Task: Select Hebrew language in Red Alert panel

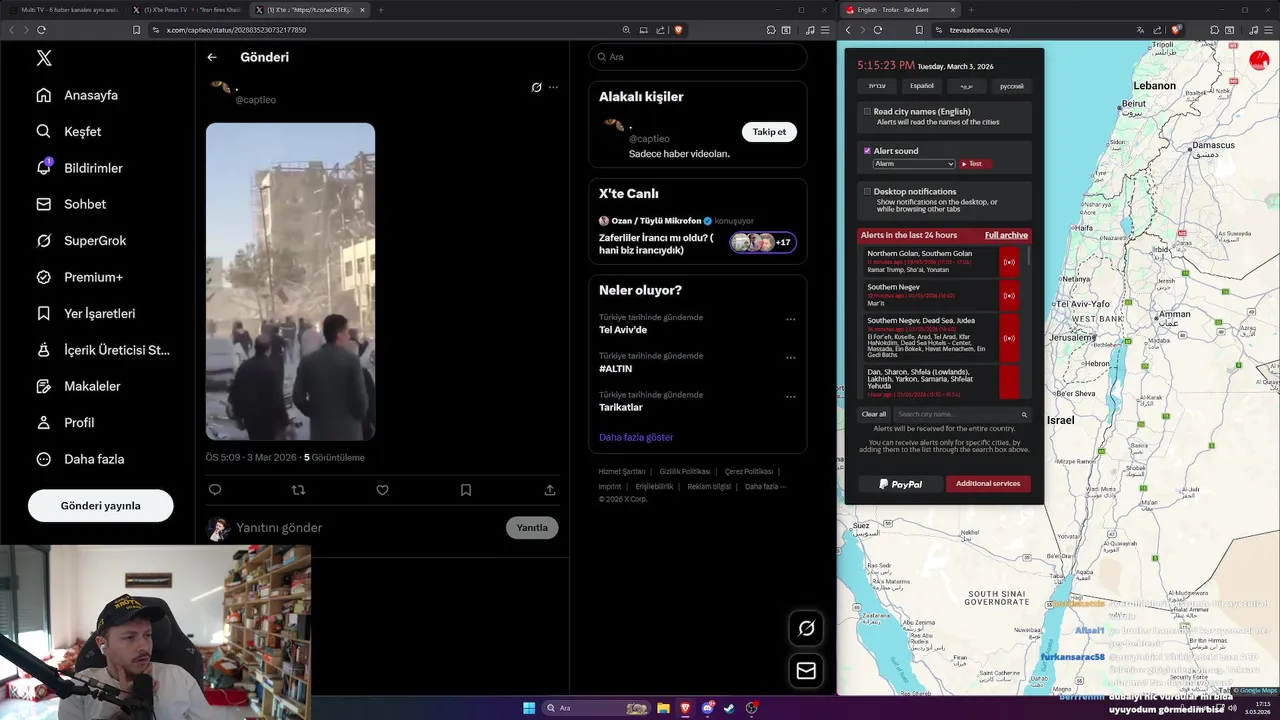Action: pyautogui.click(x=877, y=86)
